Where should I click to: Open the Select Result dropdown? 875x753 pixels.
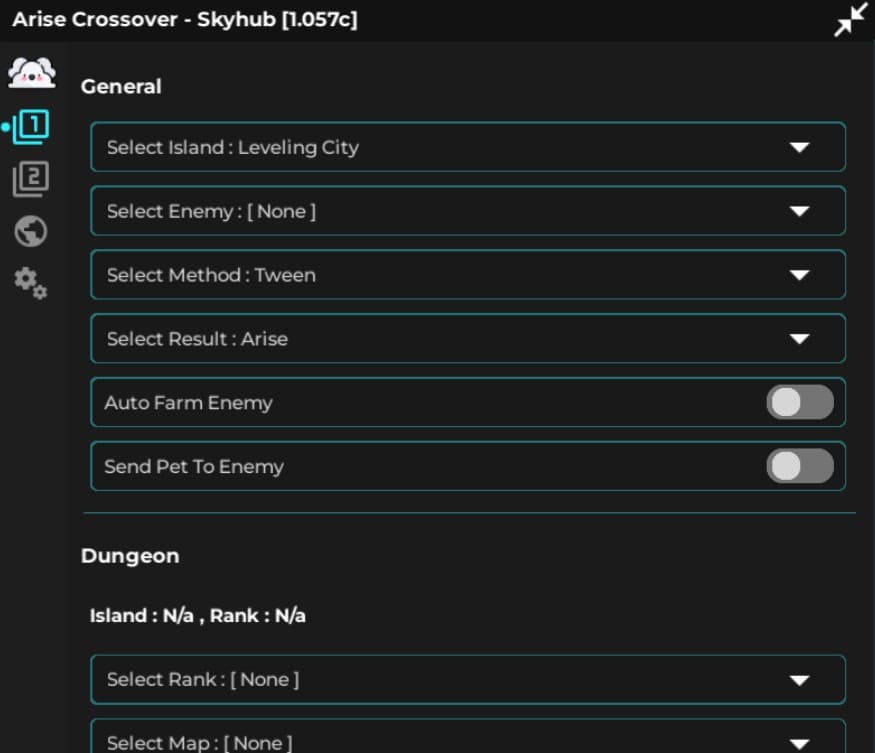pyautogui.click(x=467, y=338)
